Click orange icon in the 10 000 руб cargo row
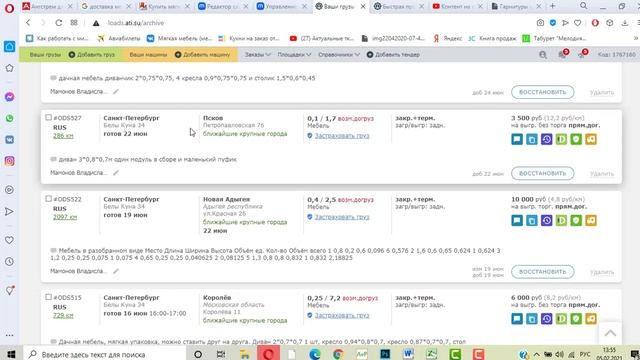640x360 pixels. (591, 220)
